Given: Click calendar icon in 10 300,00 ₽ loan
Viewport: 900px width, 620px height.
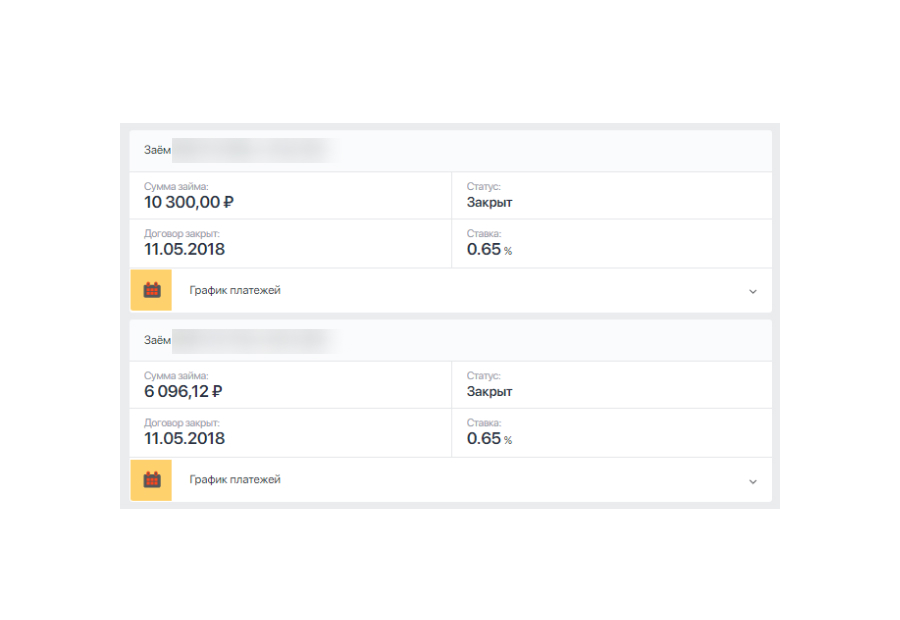Looking at the screenshot, I should pyautogui.click(x=152, y=290).
